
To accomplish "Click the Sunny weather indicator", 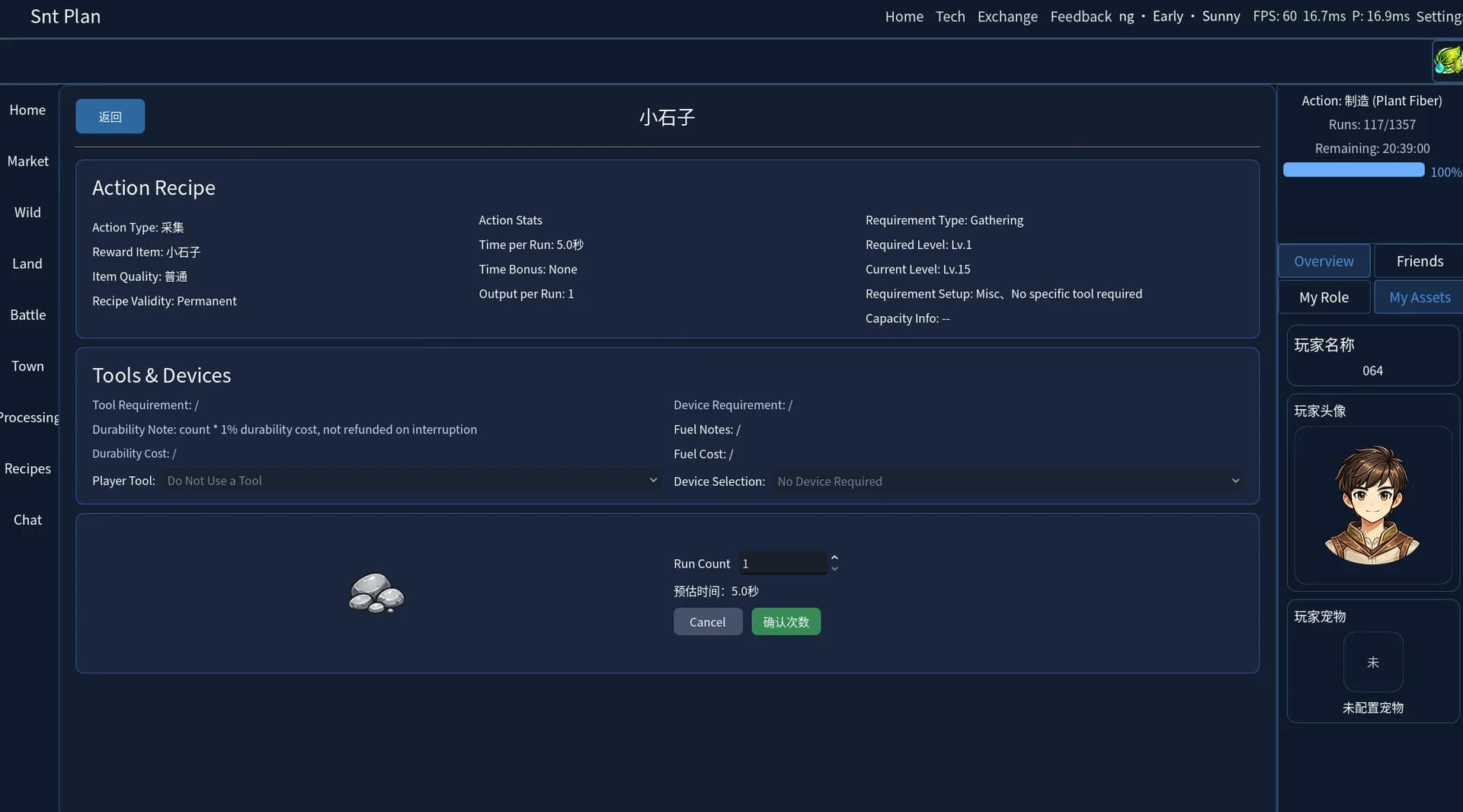I will (1221, 16).
